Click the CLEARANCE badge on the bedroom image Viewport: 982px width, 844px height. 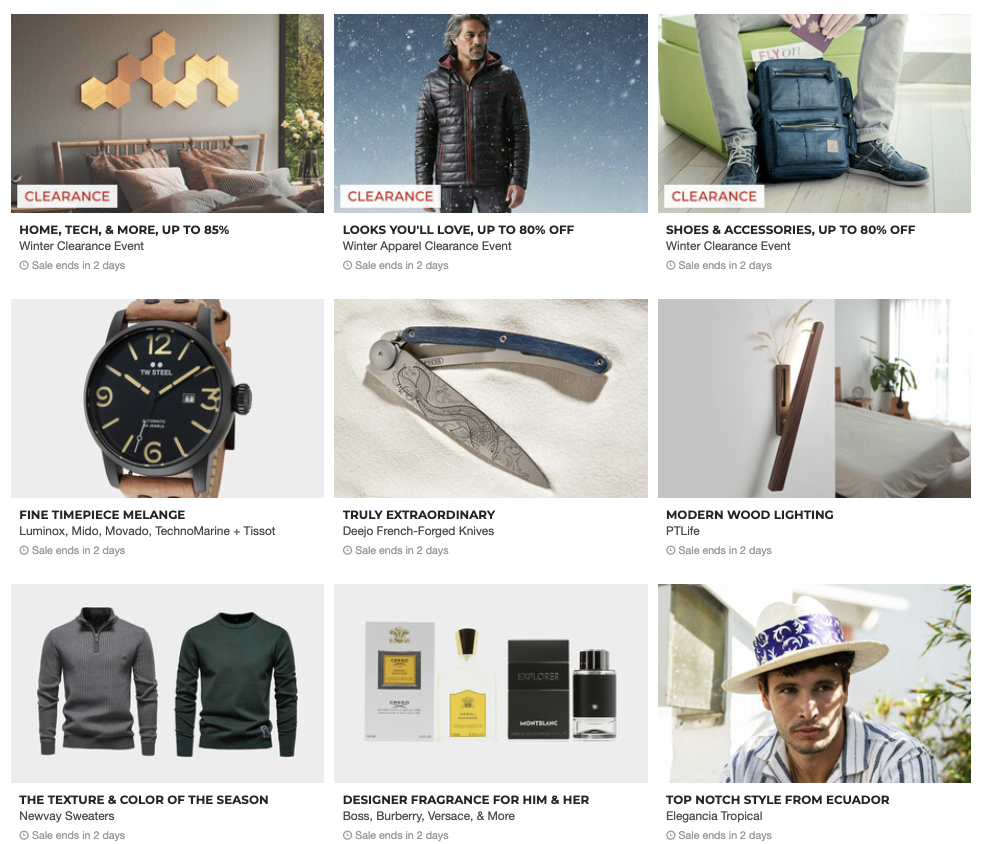point(67,197)
